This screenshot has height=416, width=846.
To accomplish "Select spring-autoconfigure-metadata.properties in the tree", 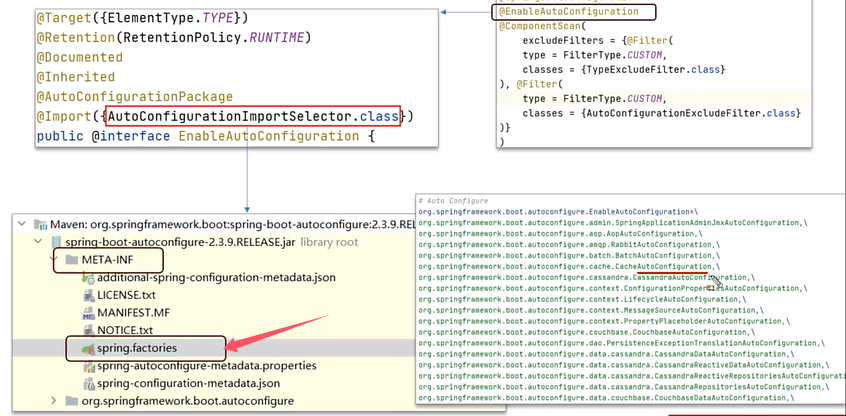I will 207,366.
